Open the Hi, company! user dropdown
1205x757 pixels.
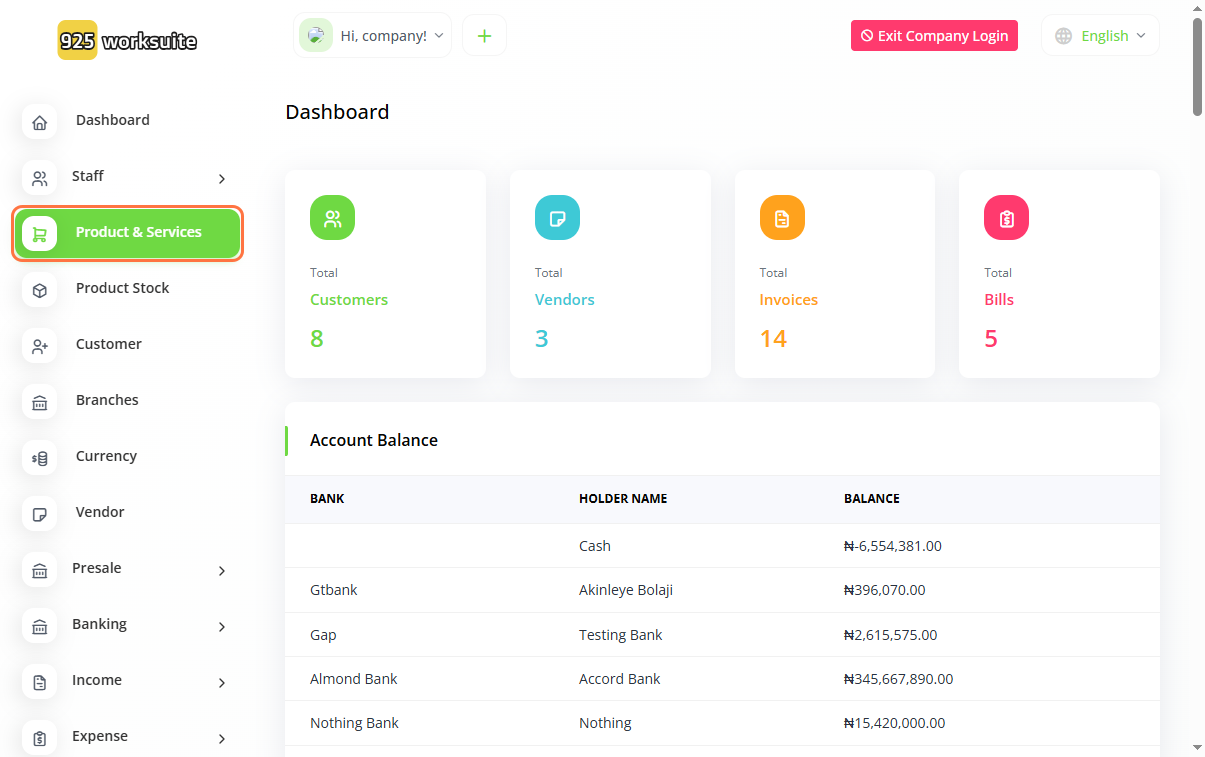tap(373, 36)
